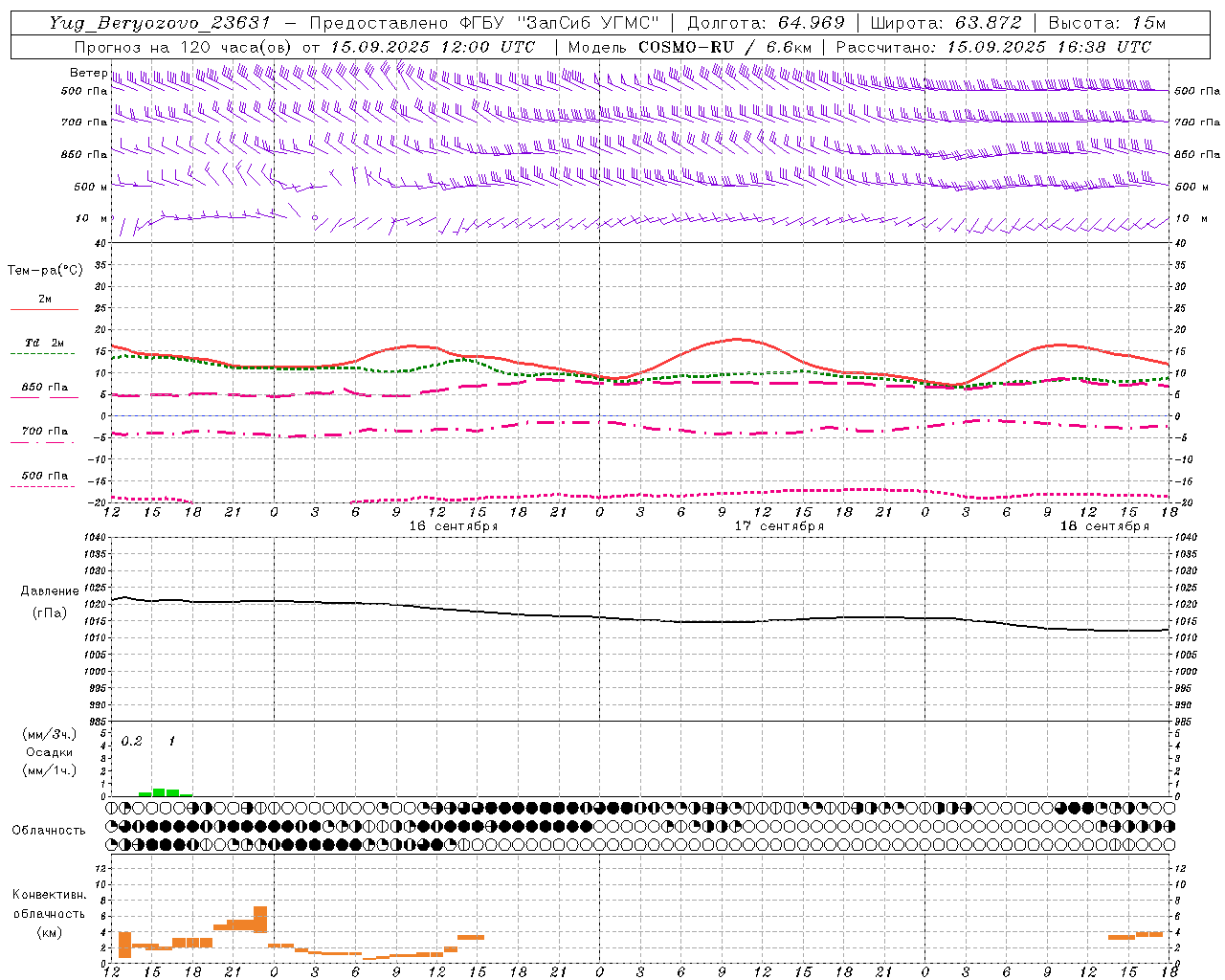Select the 18 сентября date label

tap(1104, 526)
